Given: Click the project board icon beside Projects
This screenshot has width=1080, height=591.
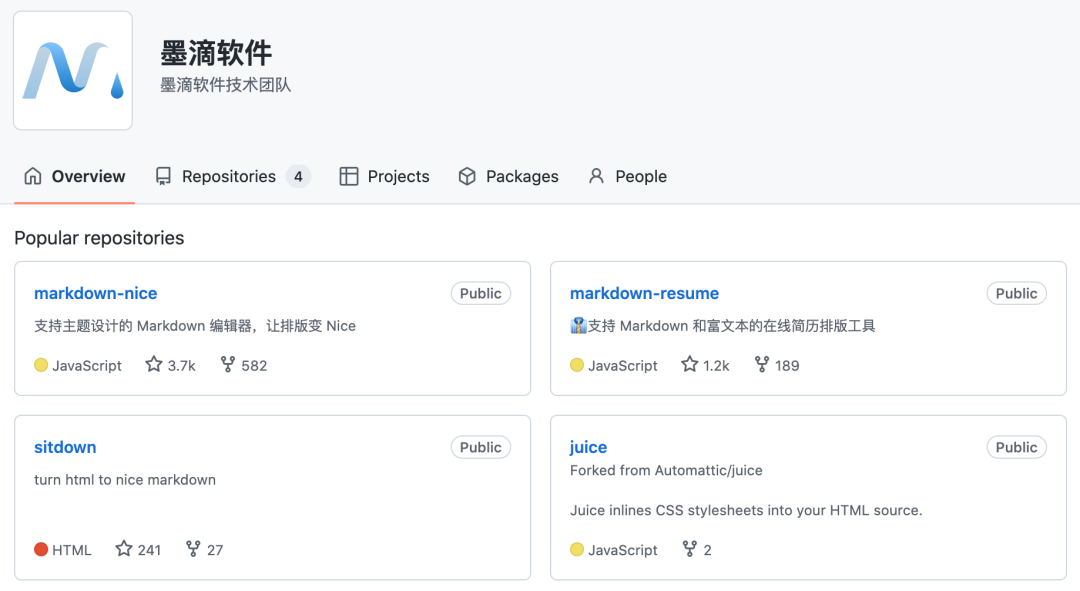Looking at the screenshot, I should pos(348,176).
